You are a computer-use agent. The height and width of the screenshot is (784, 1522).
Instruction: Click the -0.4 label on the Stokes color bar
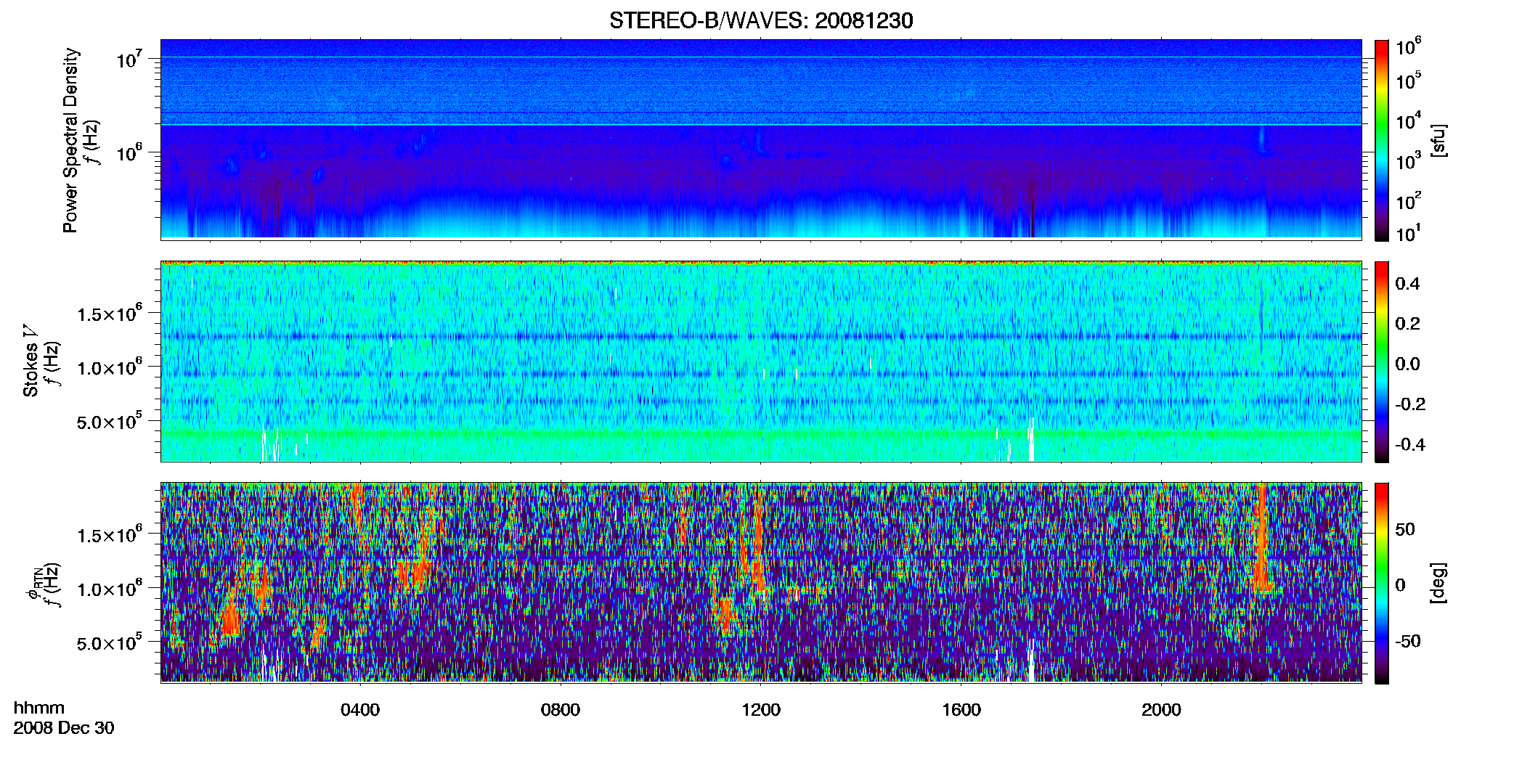tap(1410, 444)
